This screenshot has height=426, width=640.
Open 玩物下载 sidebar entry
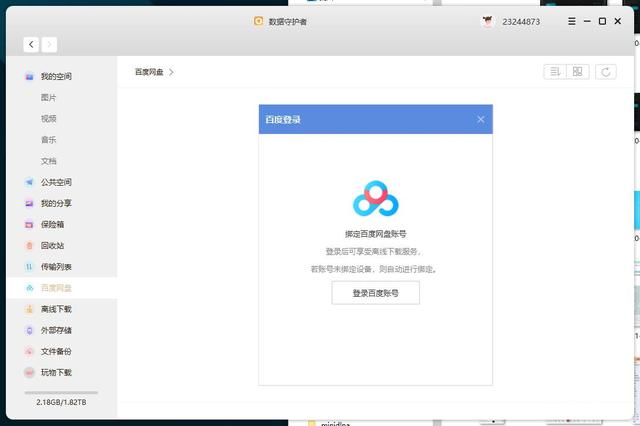56,373
